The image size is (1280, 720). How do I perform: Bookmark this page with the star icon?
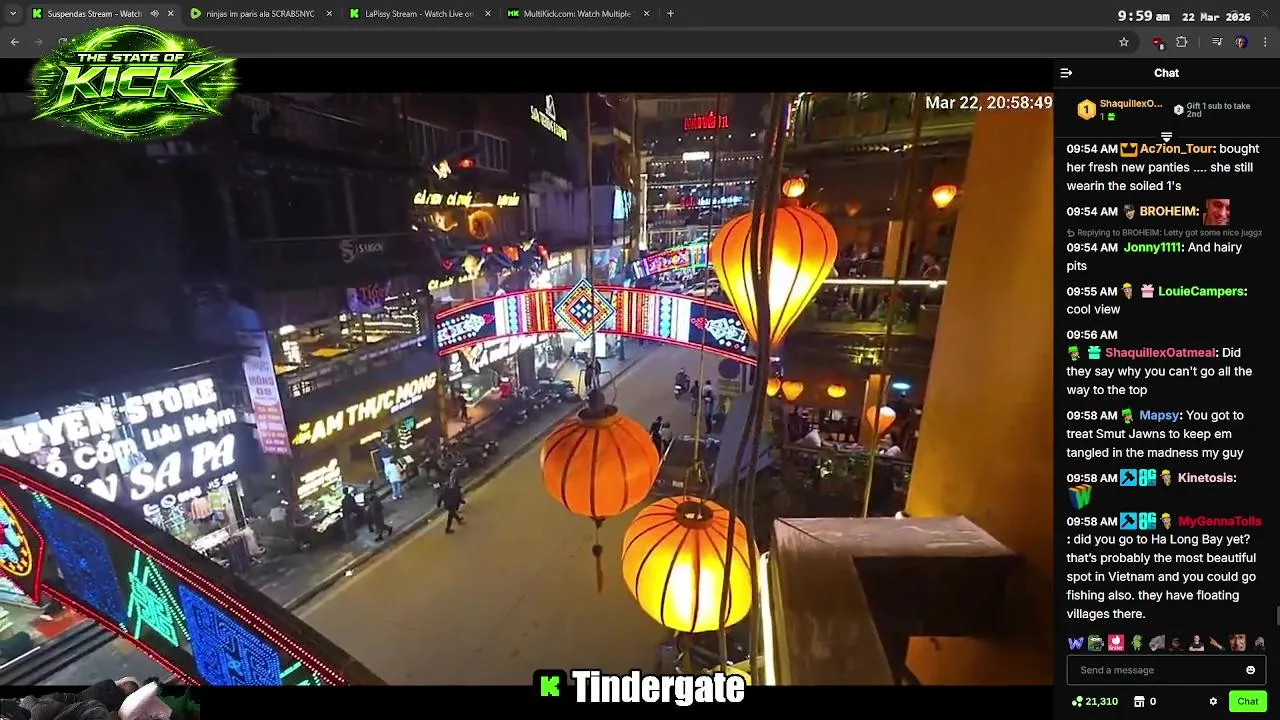(1124, 42)
